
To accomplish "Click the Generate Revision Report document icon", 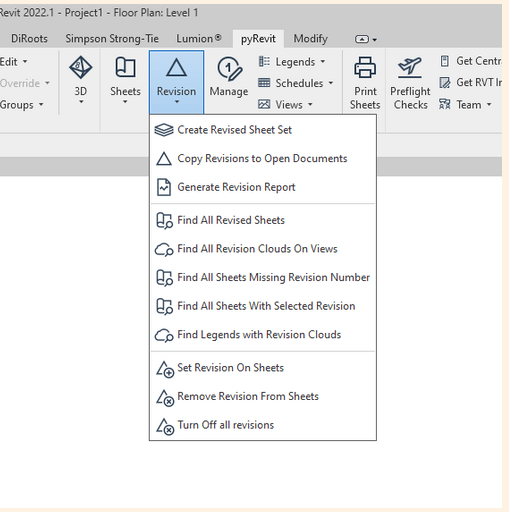I will [164, 187].
